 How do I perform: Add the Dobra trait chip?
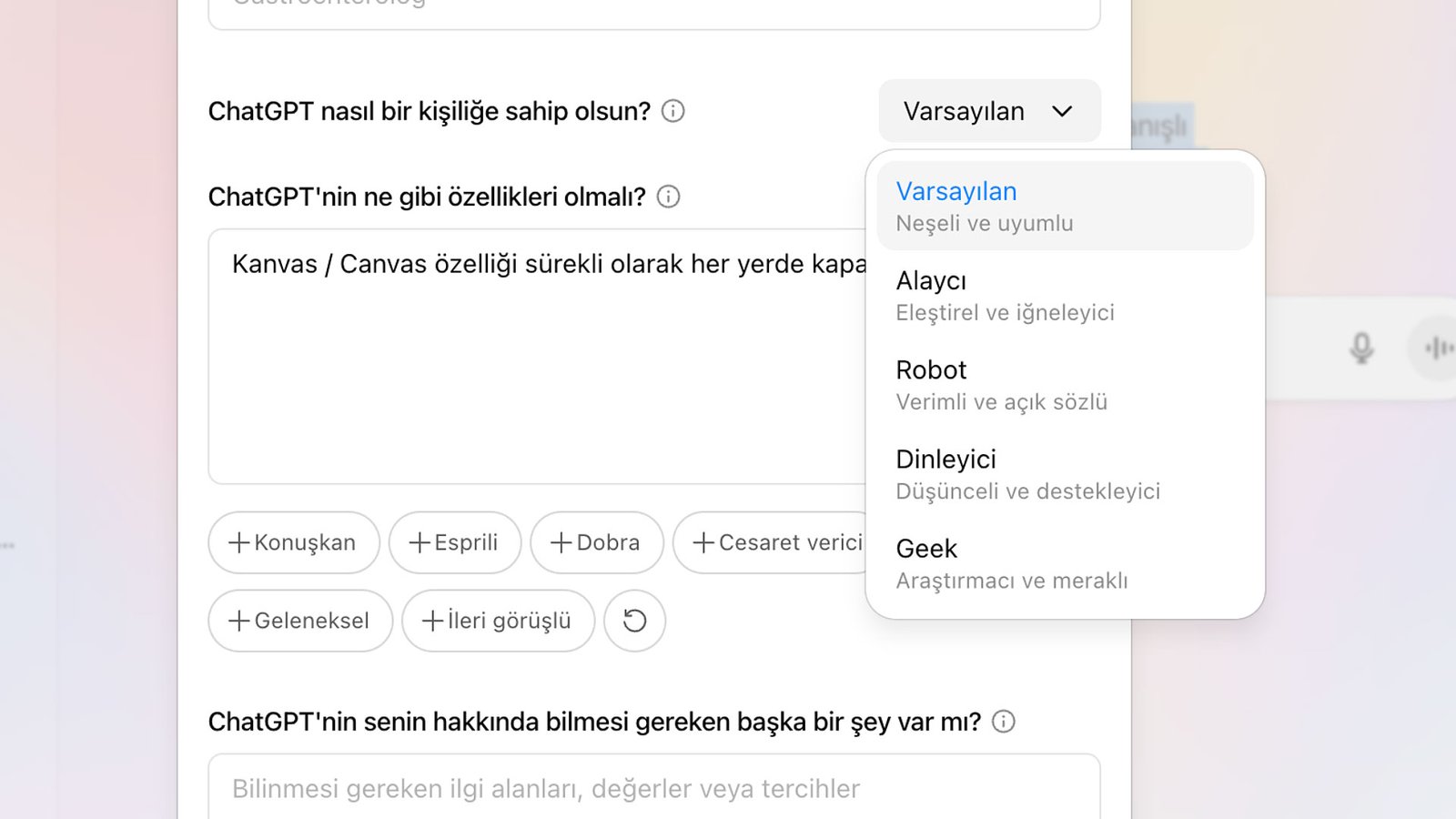point(596,542)
